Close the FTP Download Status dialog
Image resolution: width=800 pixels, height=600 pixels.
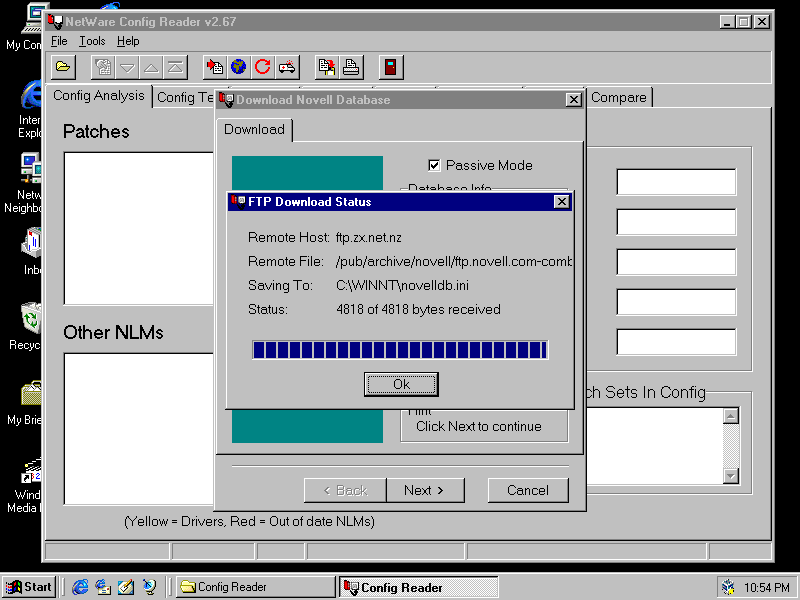561,202
